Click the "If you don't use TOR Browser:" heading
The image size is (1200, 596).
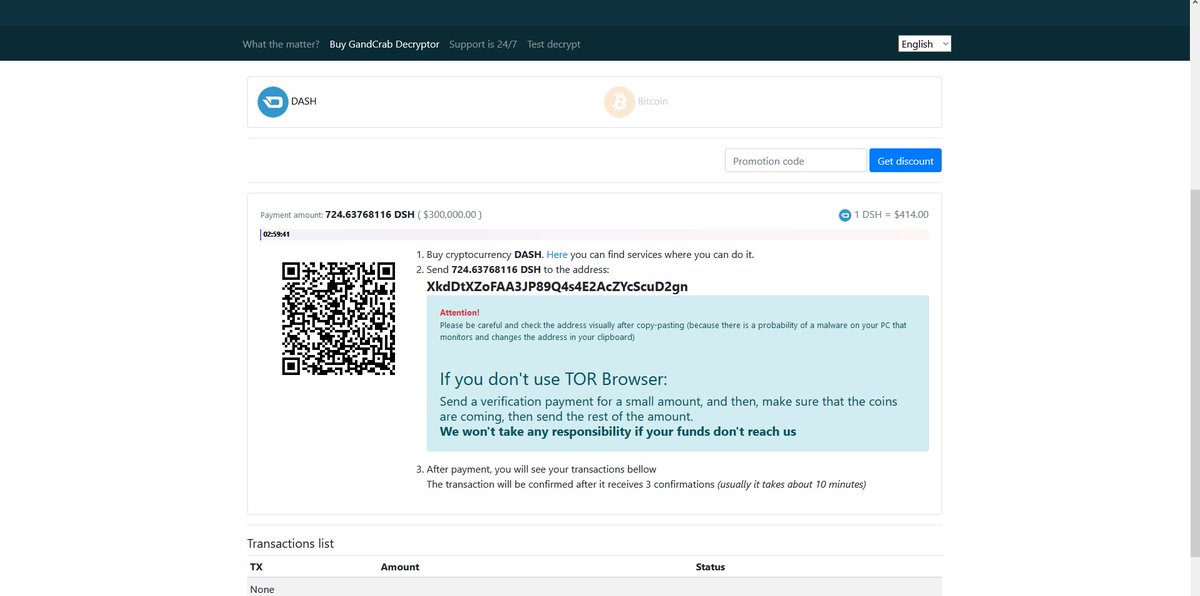point(553,379)
